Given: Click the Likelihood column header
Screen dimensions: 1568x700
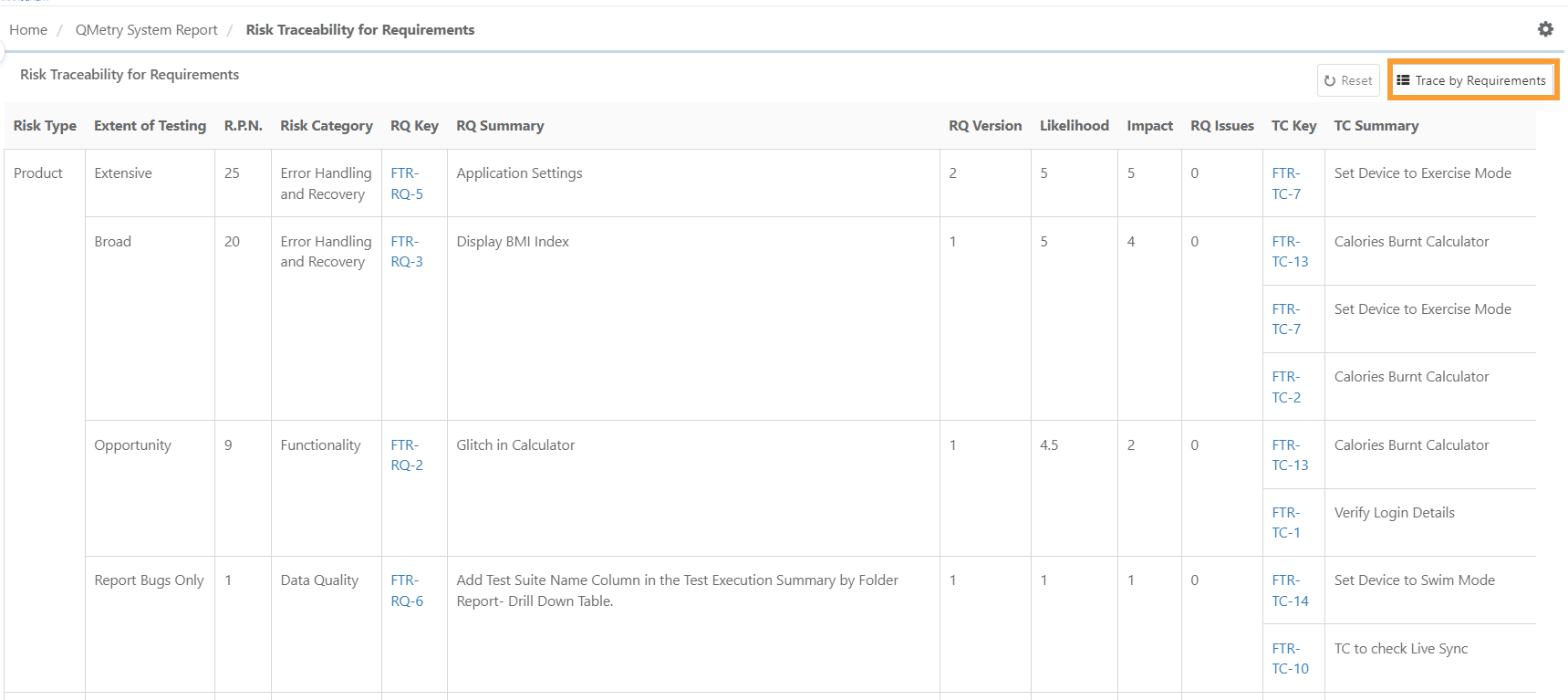Looking at the screenshot, I should pos(1074,126).
